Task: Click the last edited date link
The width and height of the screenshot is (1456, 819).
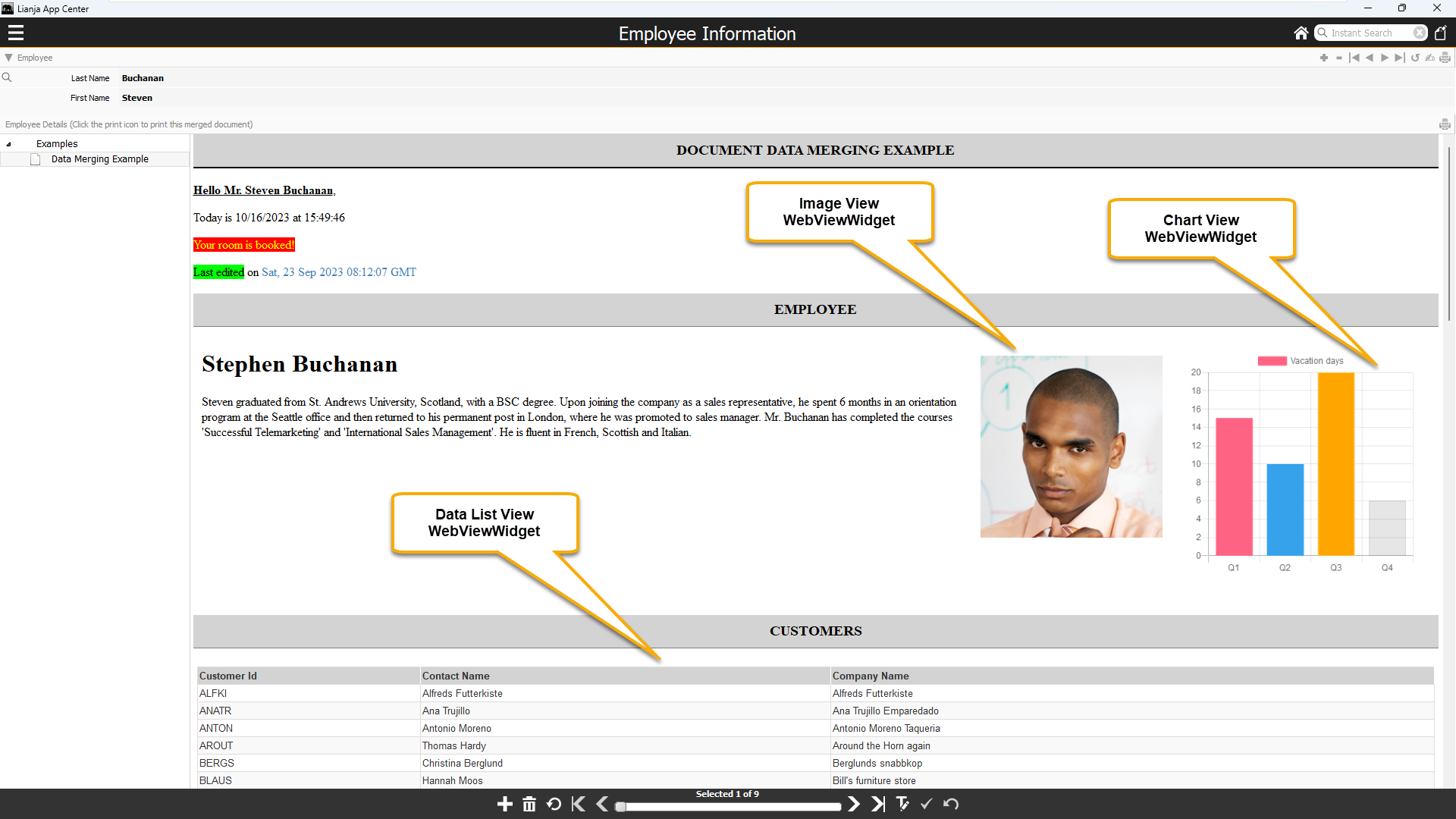Action: (x=338, y=272)
